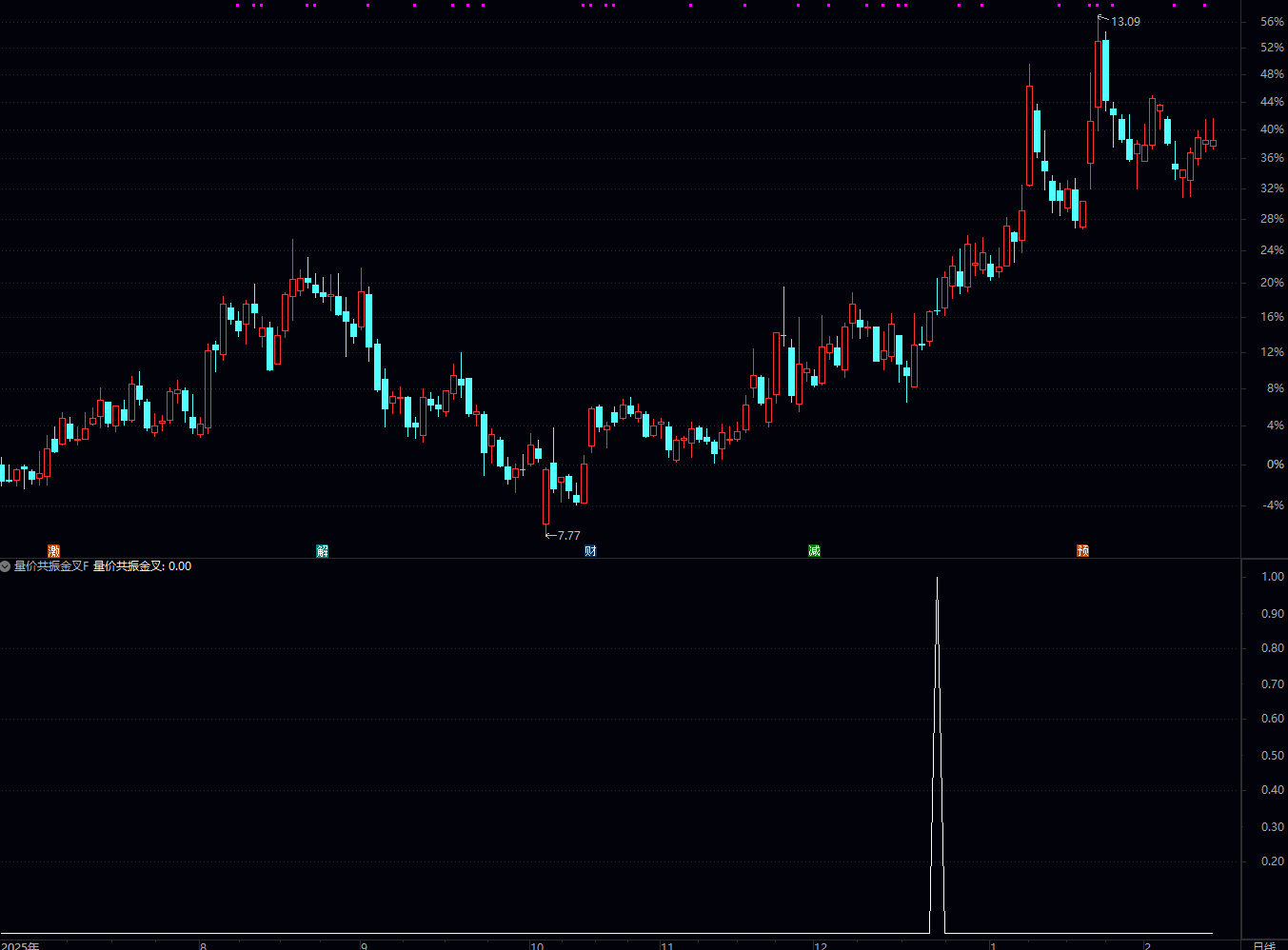Click the 0.50 indicator axis label

[1273, 756]
